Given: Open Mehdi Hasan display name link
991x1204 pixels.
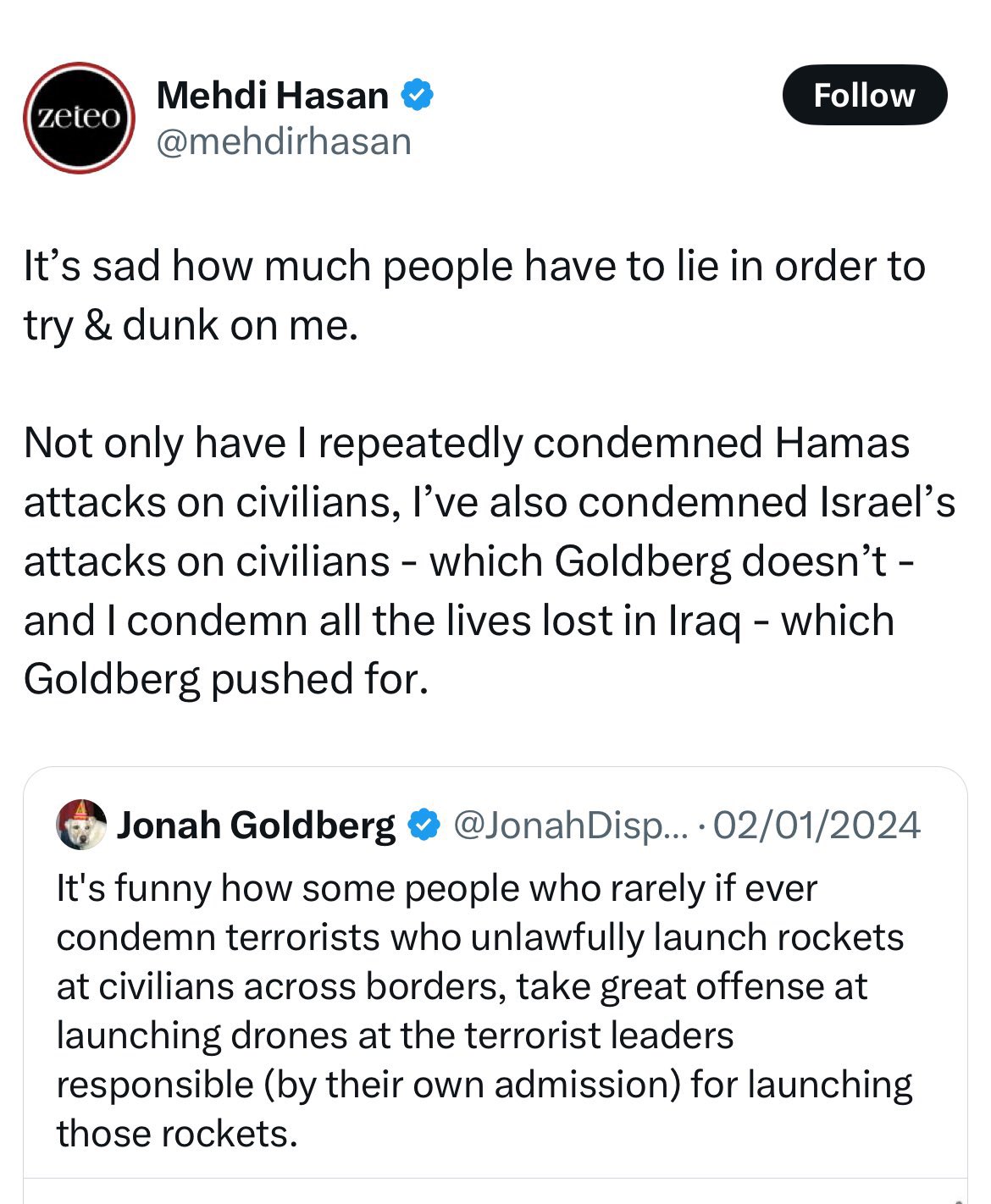Looking at the screenshot, I should 272,95.
